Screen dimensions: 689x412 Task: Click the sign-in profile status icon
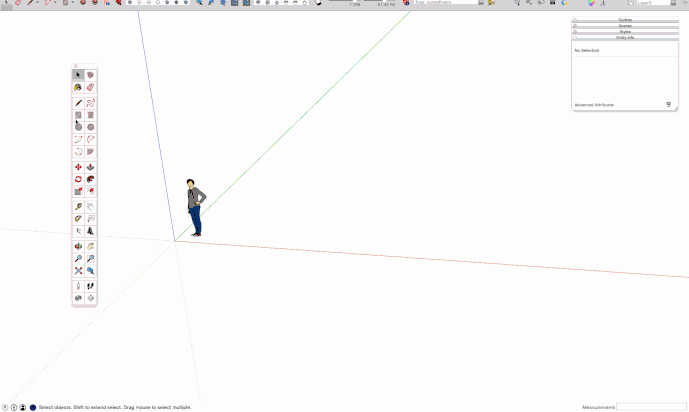click(x=23, y=408)
